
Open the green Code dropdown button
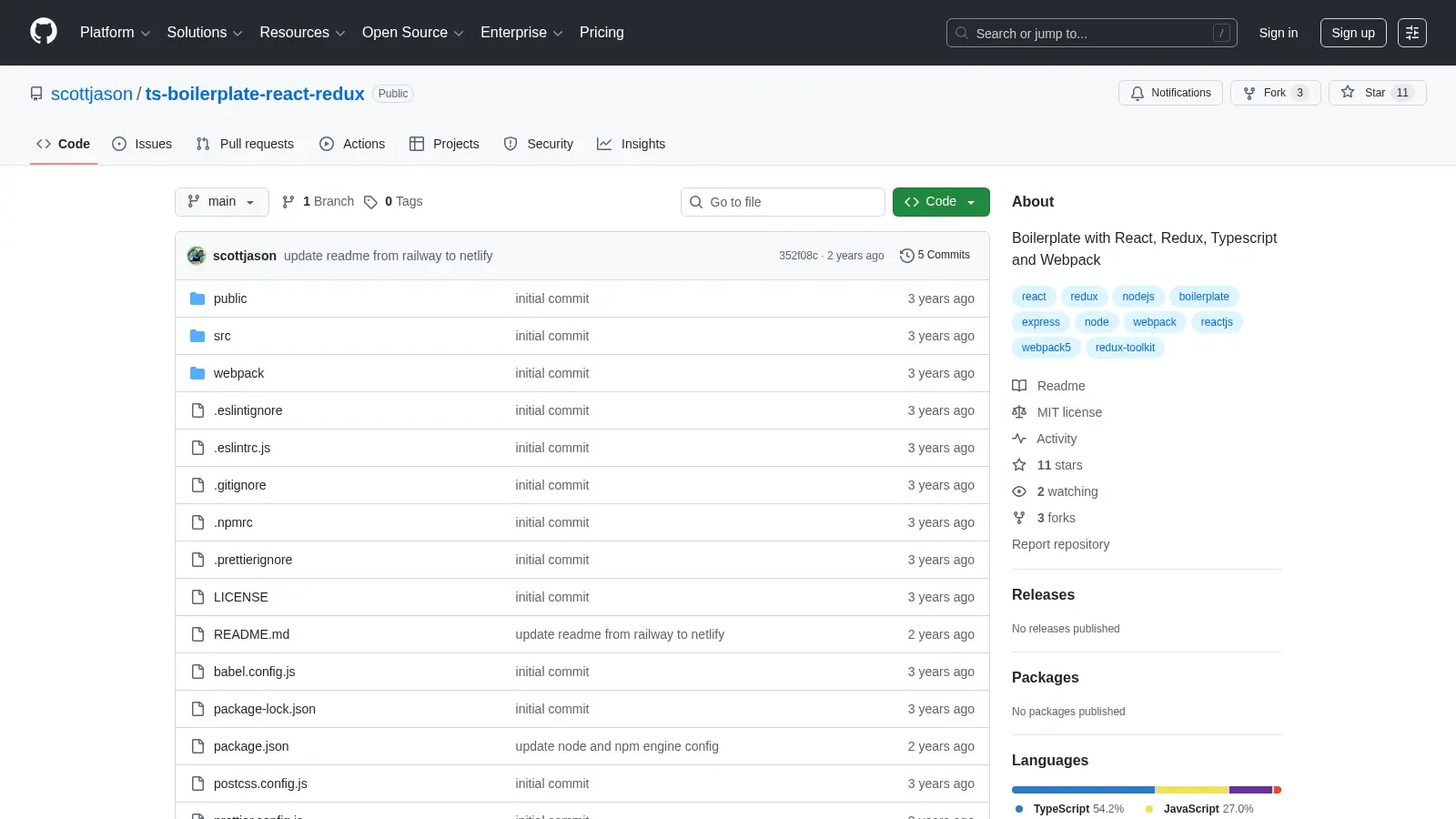[941, 202]
